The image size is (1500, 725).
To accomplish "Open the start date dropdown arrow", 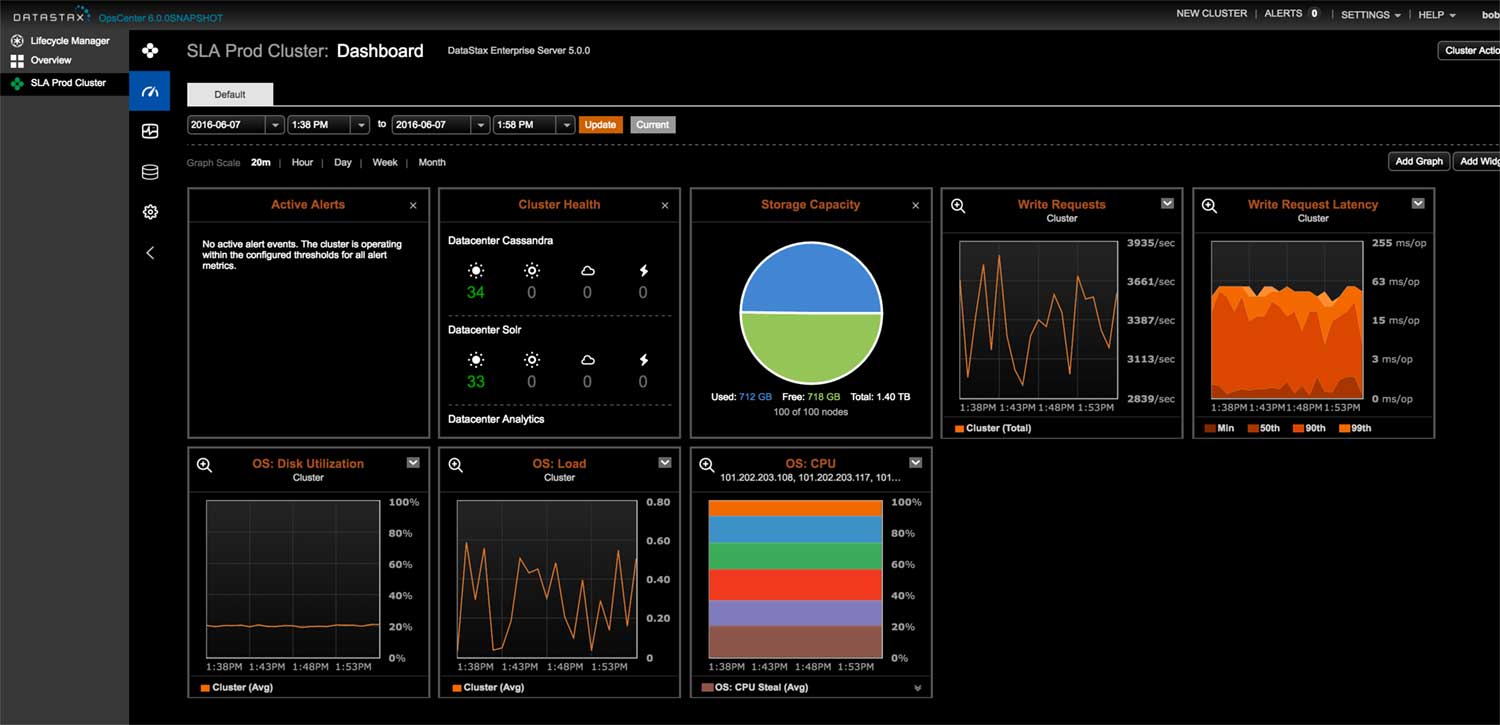I will [x=275, y=125].
